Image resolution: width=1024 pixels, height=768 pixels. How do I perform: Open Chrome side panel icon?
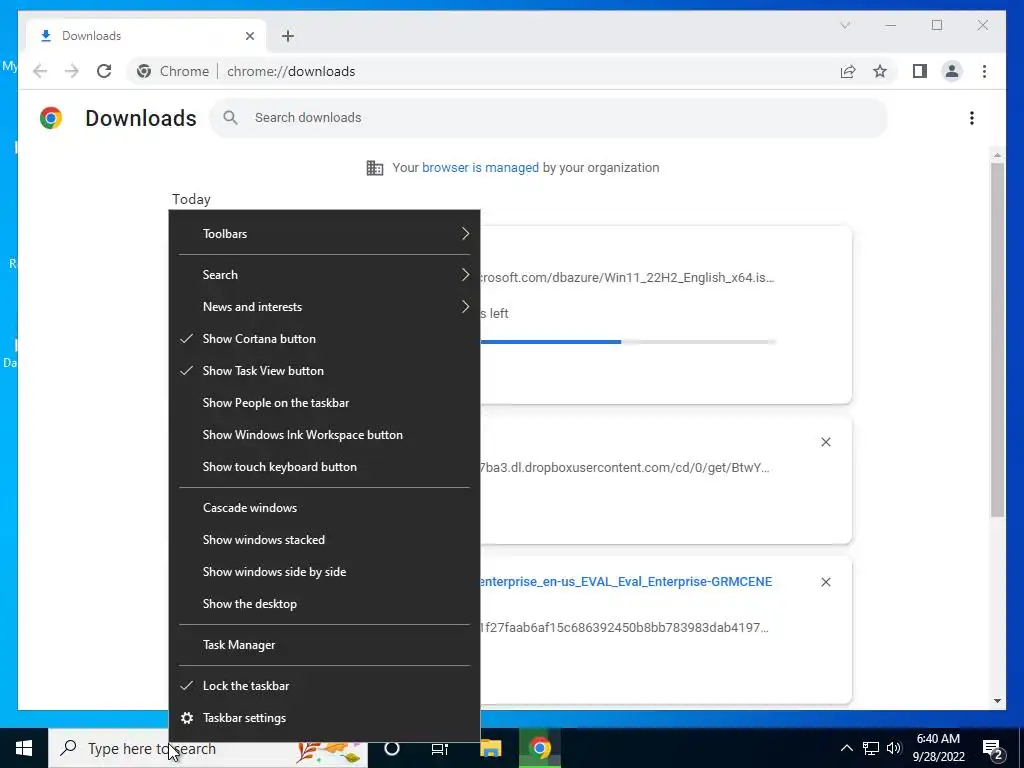tap(920, 71)
